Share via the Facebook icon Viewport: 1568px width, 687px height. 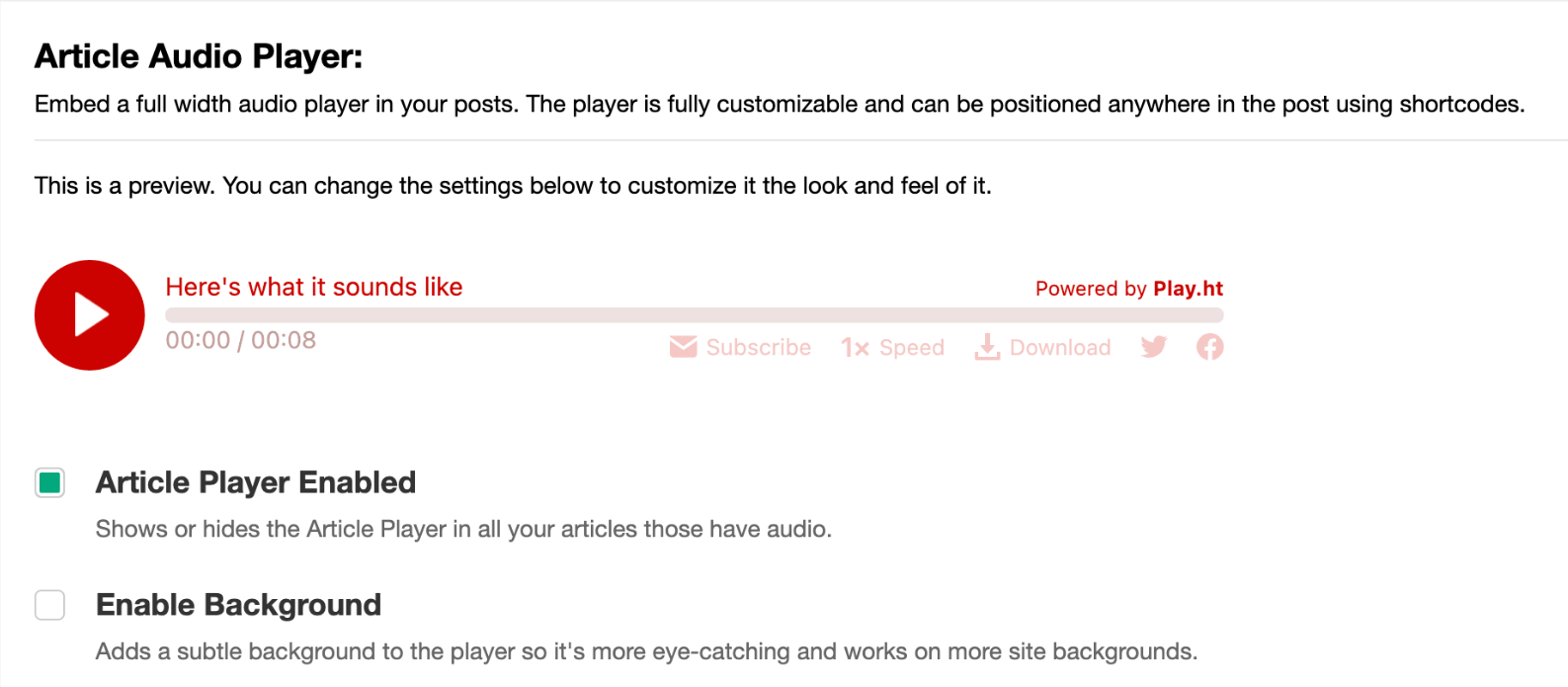pyautogui.click(x=1209, y=347)
